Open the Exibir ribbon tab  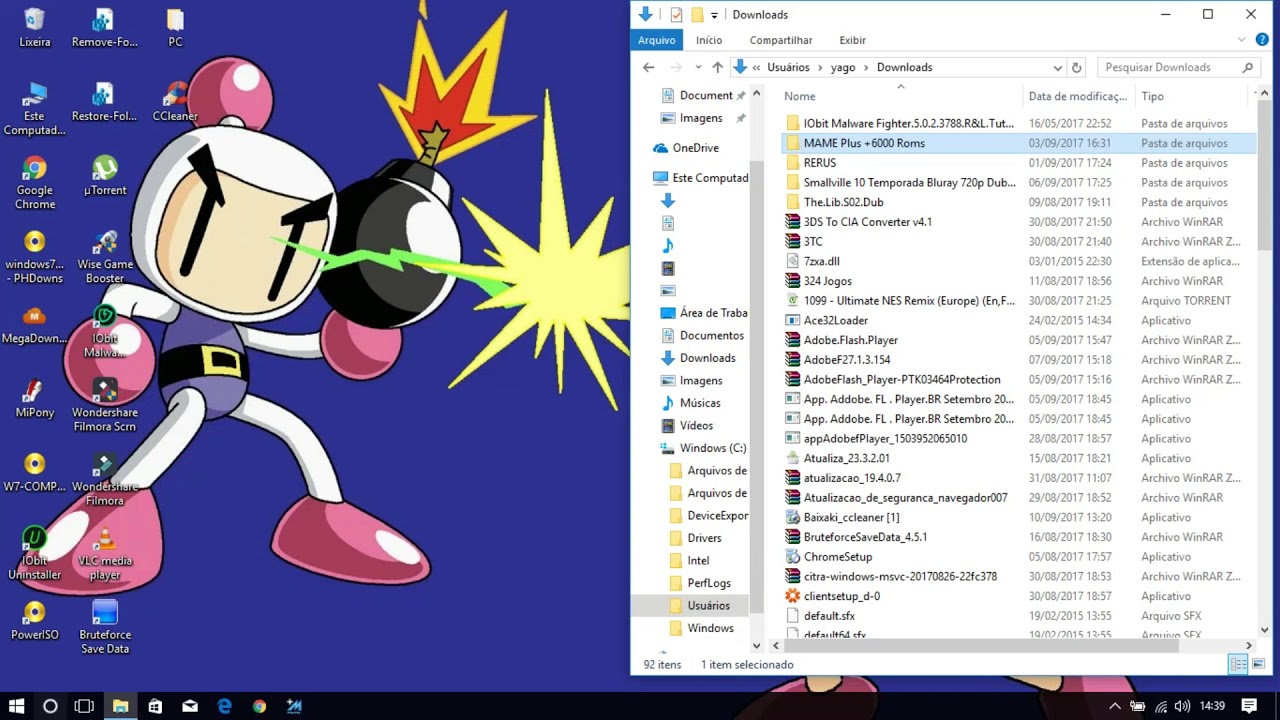[x=853, y=40]
